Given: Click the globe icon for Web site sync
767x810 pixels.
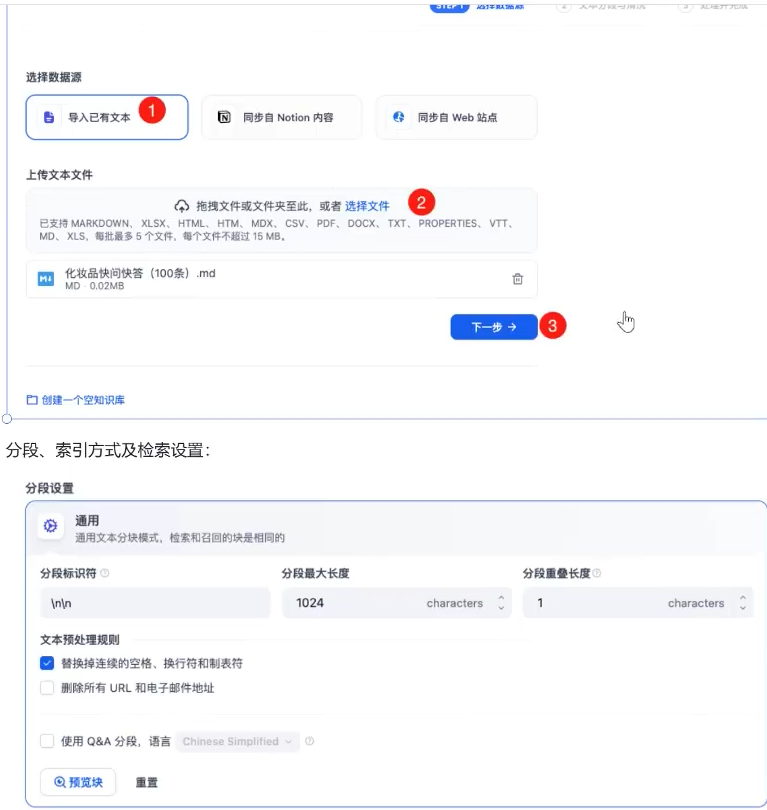Looking at the screenshot, I should pyautogui.click(x=399, y=117).
